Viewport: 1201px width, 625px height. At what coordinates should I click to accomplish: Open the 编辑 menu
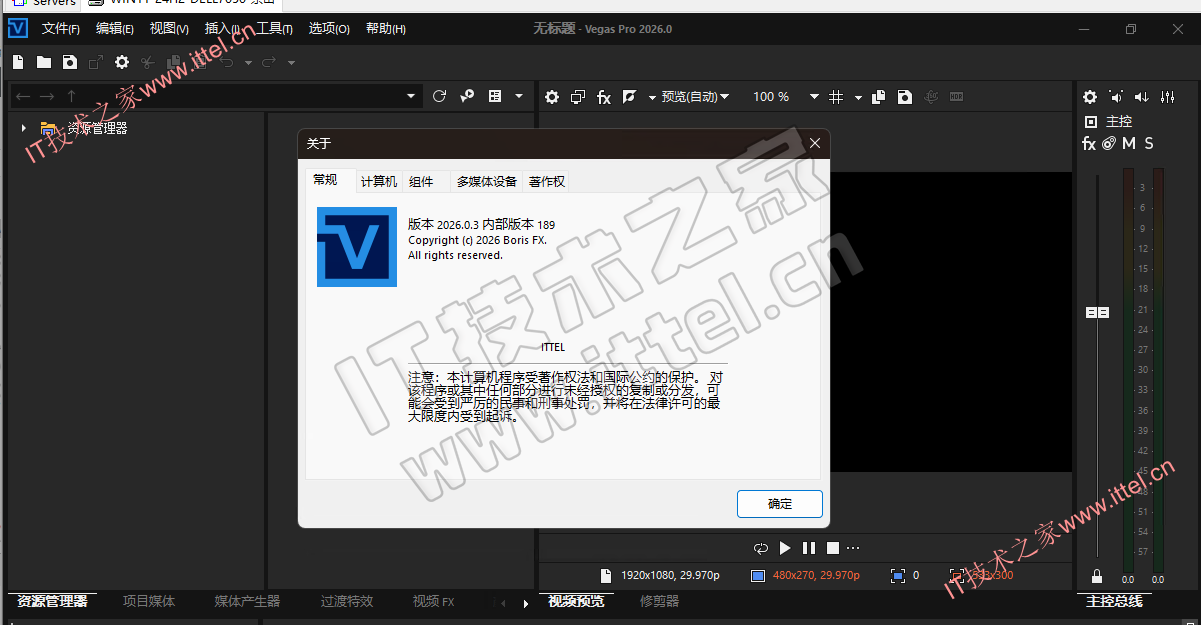(115, 29)
